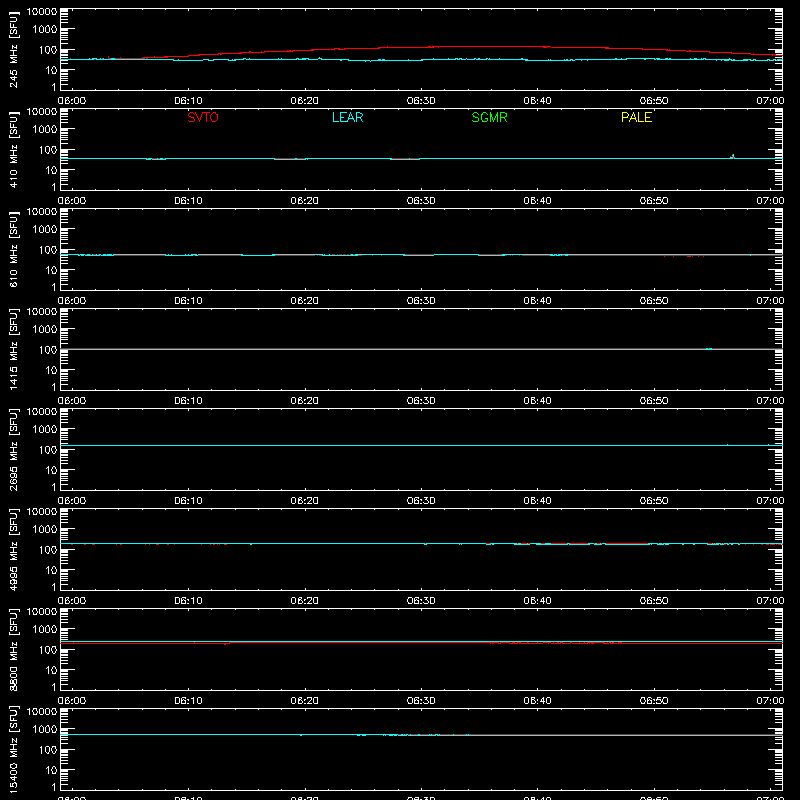Click the 06:30 time label below 245 MHz plot

click(421, 101)
